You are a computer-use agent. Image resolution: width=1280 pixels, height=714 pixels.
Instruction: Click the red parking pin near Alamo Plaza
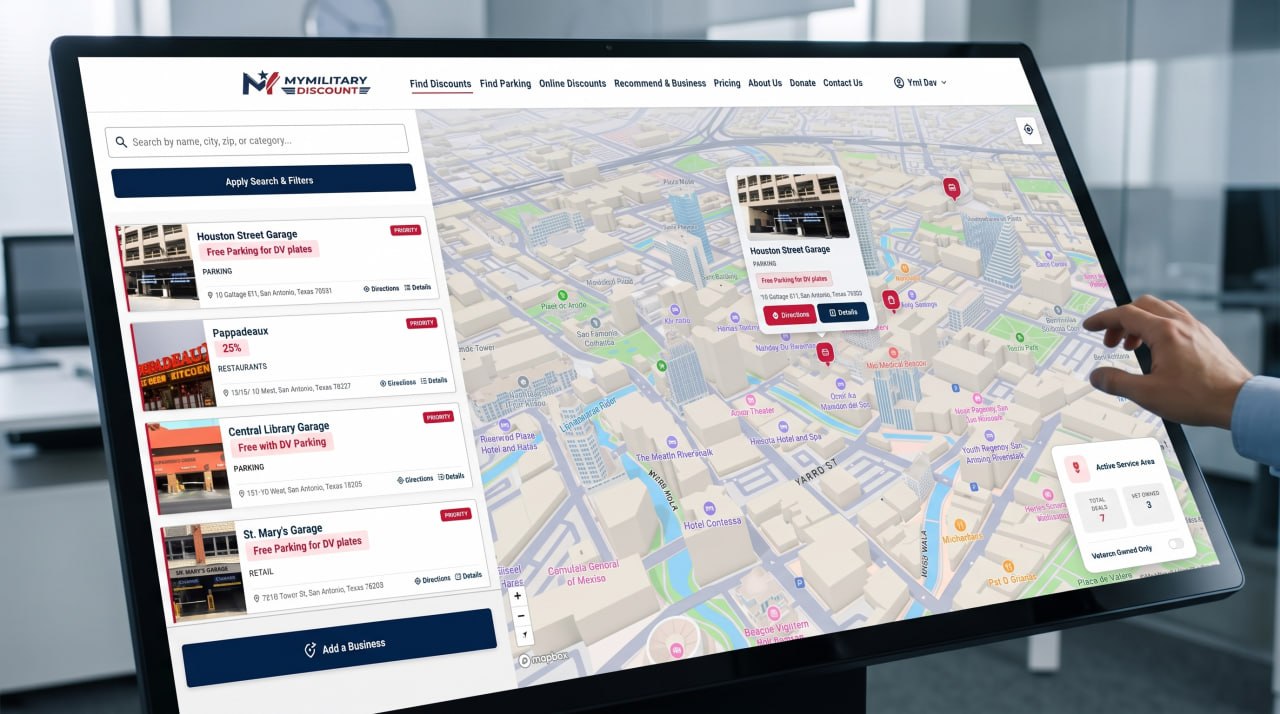[951, 187]
